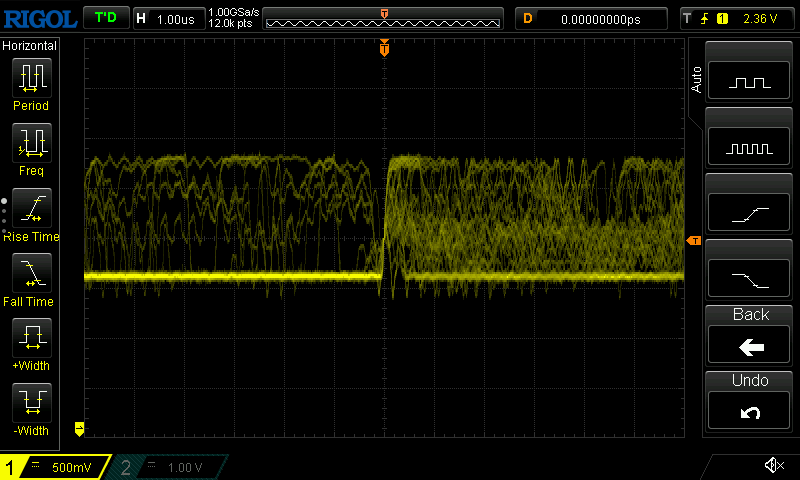Select the Freq measurement icon

click(x=31, y=144)
